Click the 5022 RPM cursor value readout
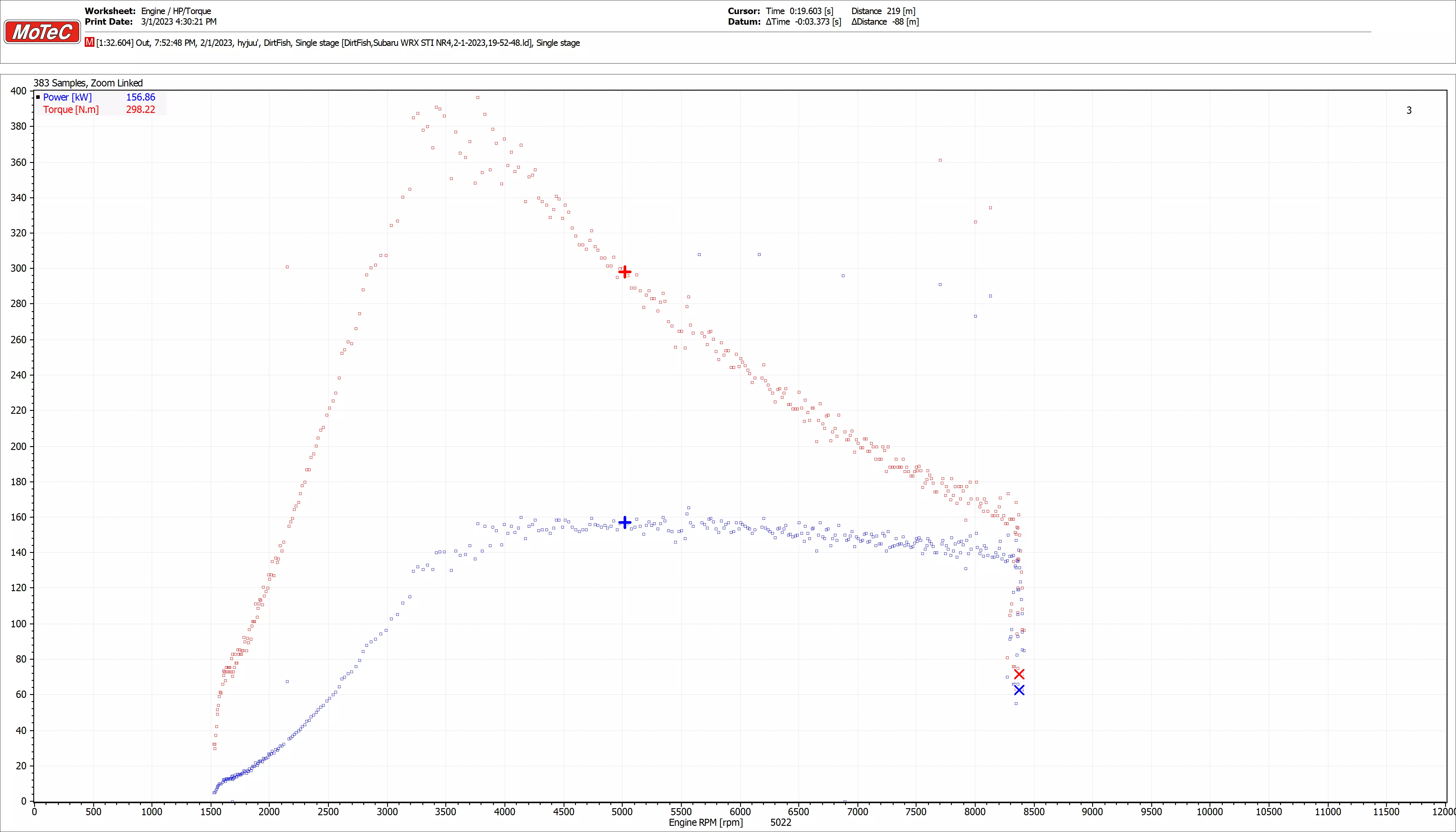 (x=781, y=822)
